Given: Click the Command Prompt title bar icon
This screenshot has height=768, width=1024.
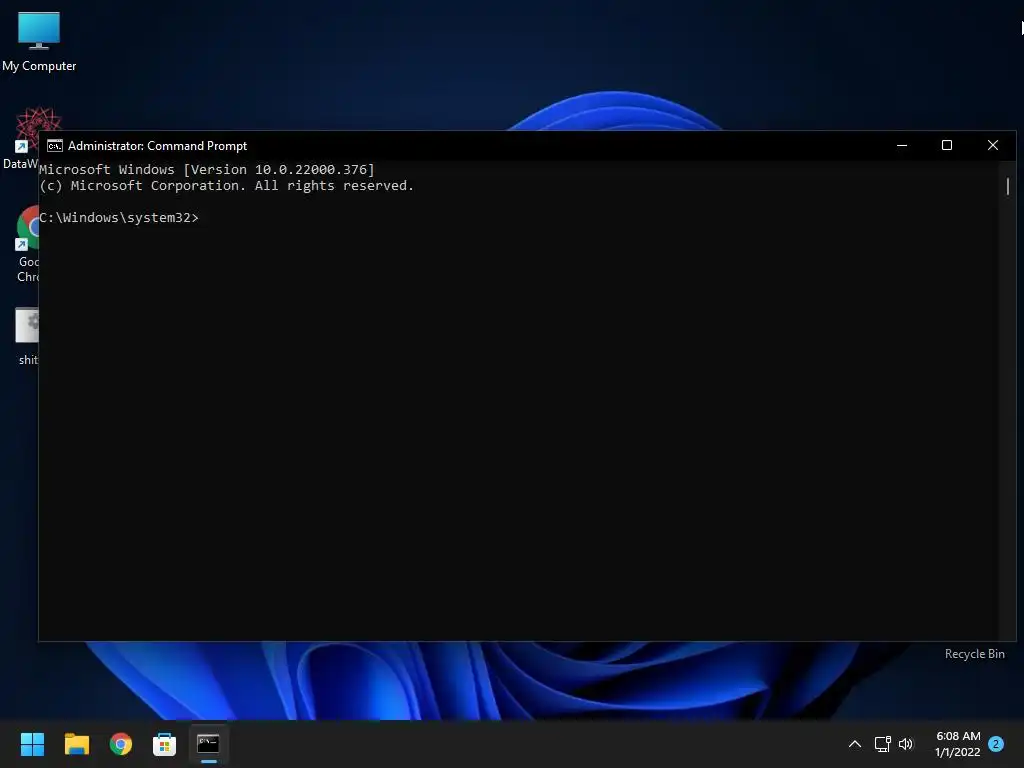Looking at the screenshot, I should pyautogui.click(x=55, y=146).
